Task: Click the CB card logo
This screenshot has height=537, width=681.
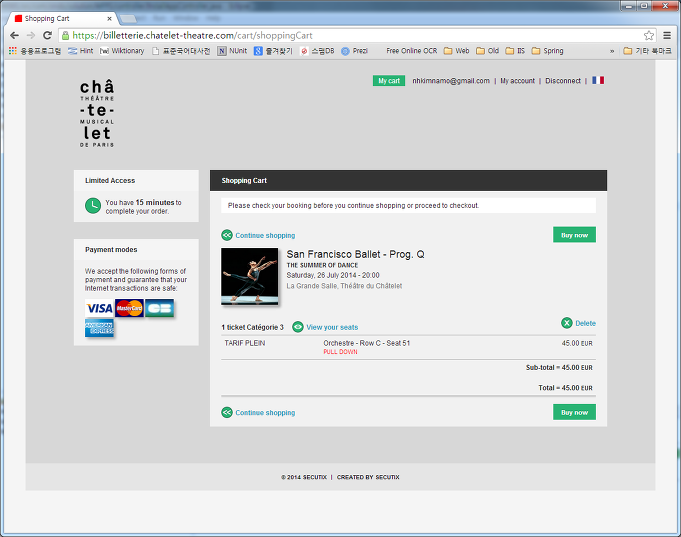Action: 159,308
